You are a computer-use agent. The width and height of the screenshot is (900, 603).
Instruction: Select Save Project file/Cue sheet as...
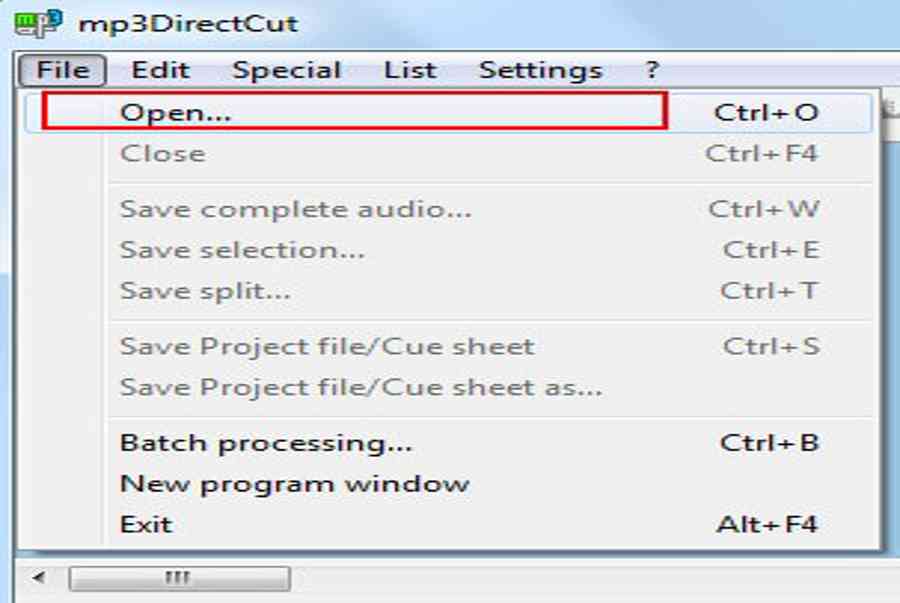449,387
